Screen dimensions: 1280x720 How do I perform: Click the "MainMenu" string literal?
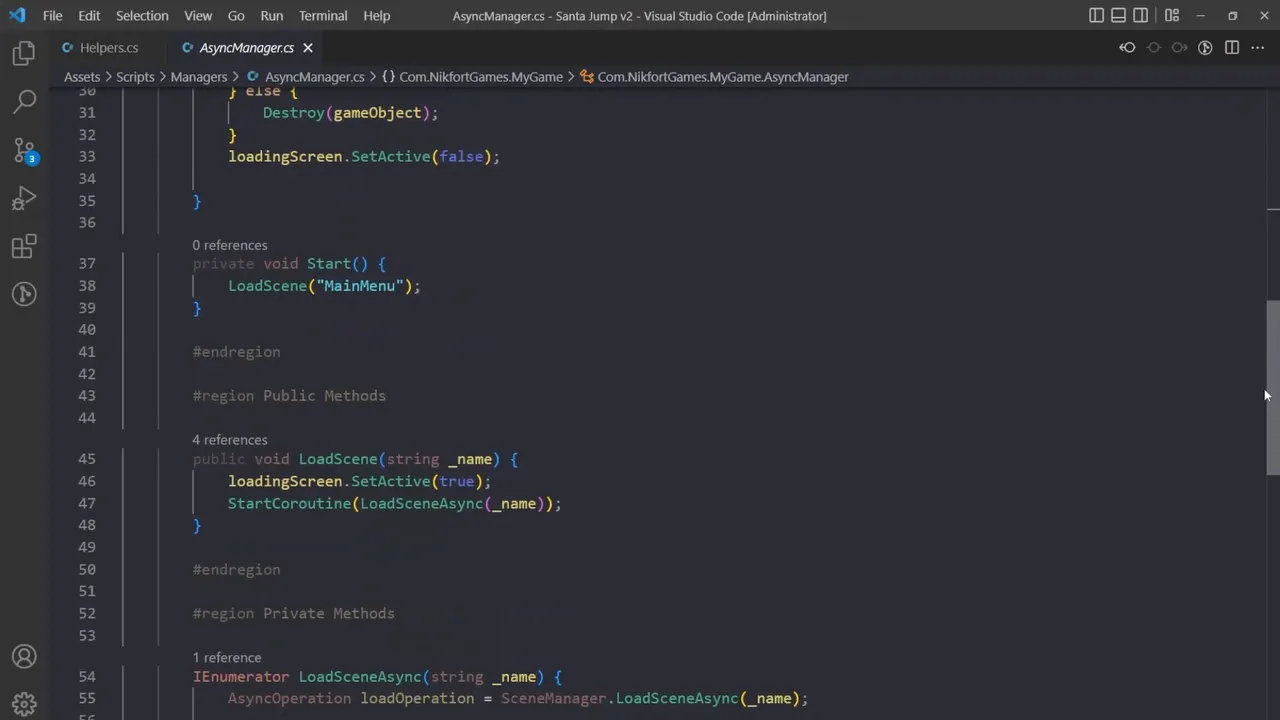[x=360, y=286]
